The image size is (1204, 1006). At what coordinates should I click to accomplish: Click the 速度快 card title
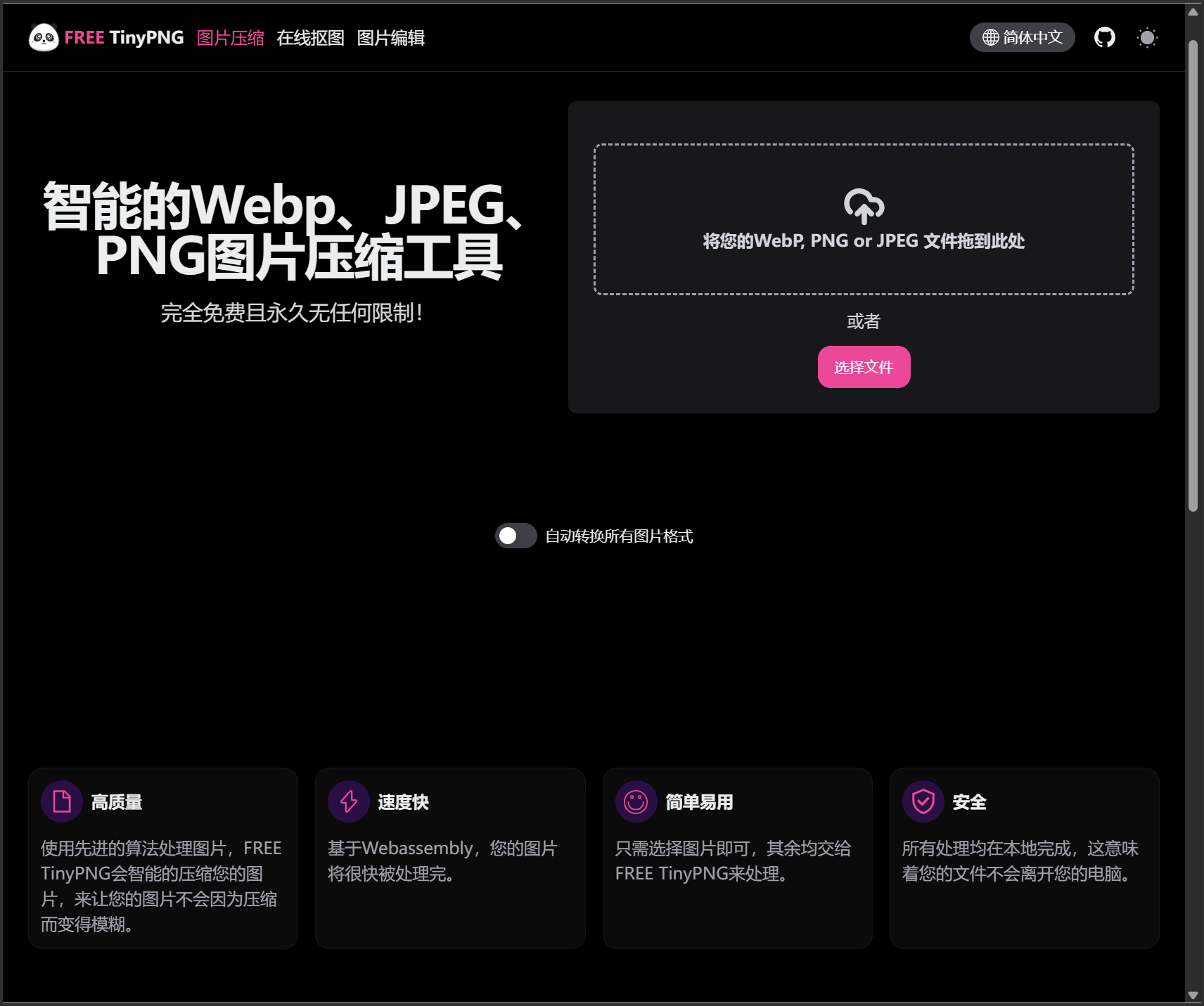(404, 802)
